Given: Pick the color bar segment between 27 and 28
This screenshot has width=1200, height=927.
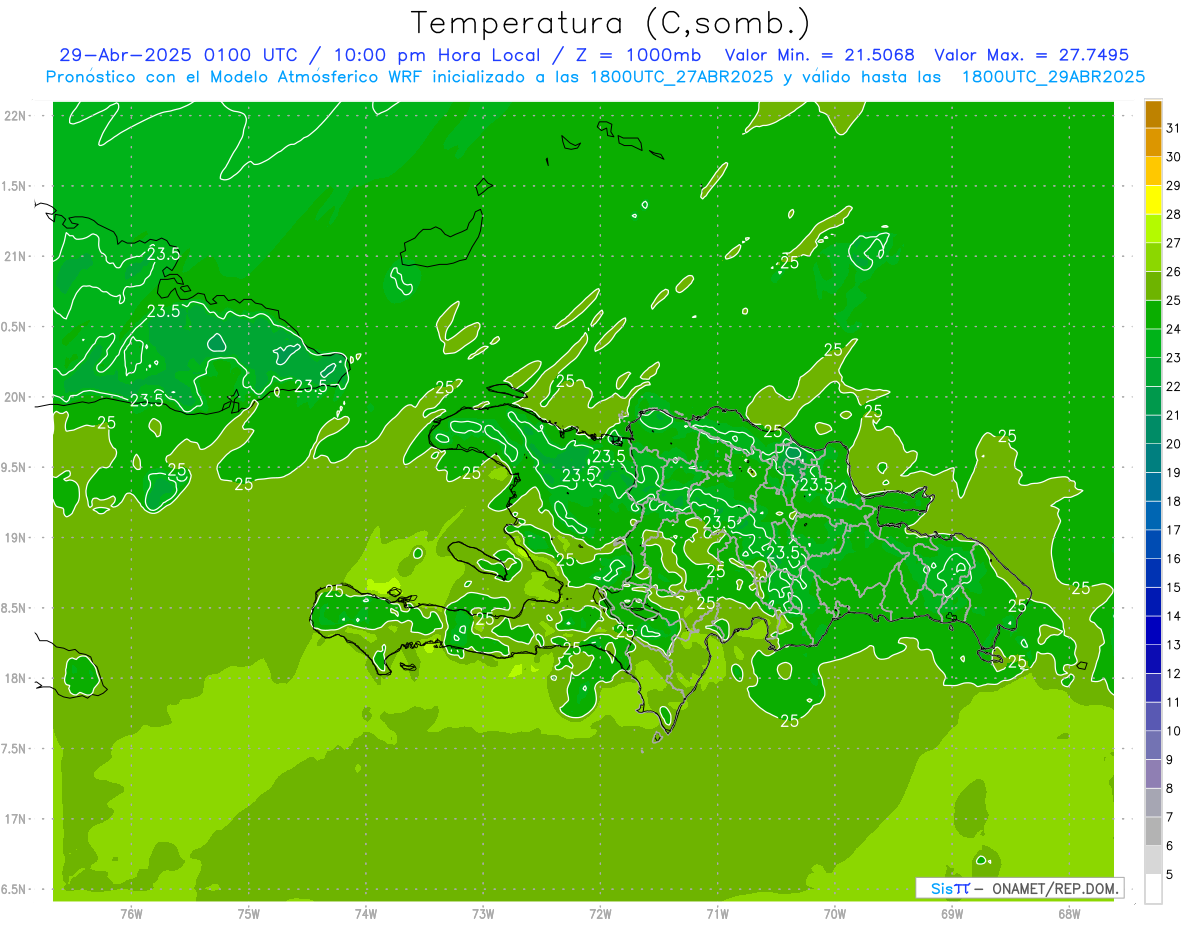Looking at the screenshot, I should tap(1153, 229).
